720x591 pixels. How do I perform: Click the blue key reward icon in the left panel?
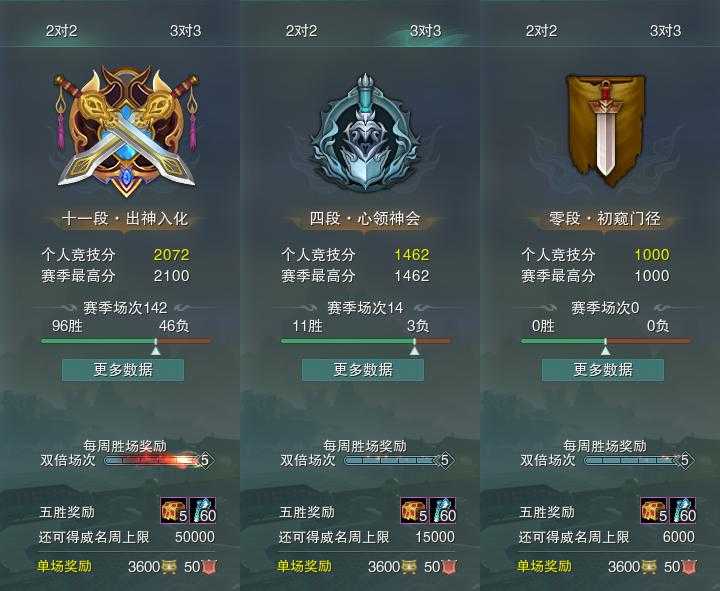coord(202,510)
